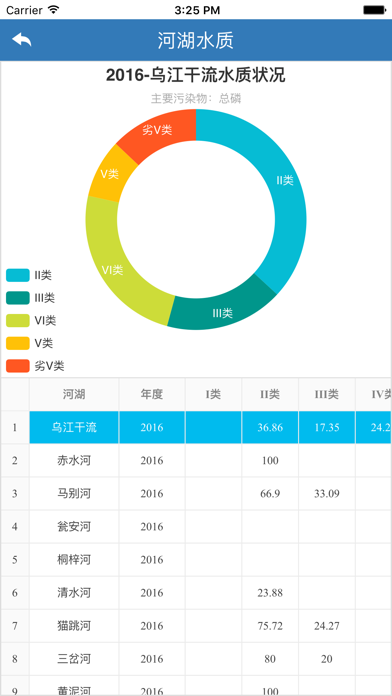This screenshot has height=696, width=392.
Task: Toggle the 劣V类 orange legend swatch
Action: 18,366
